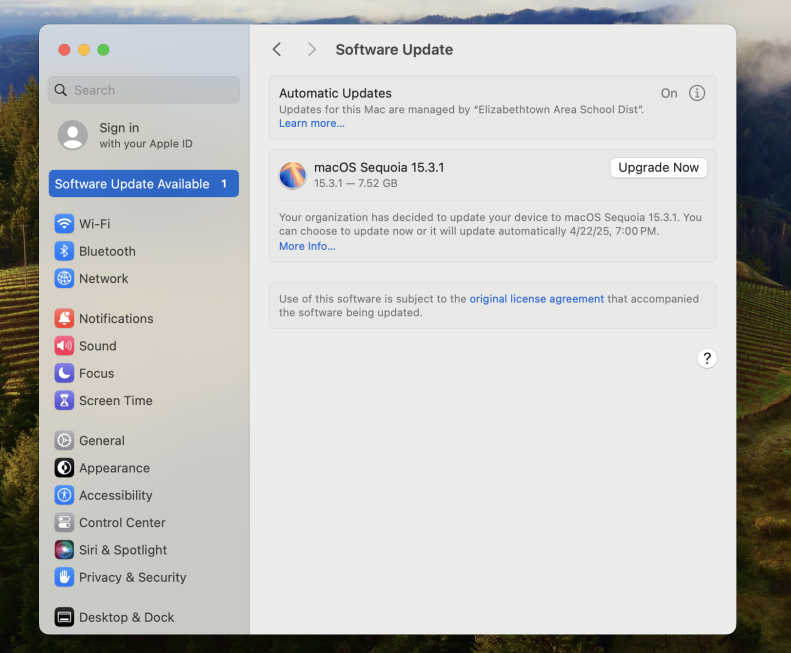Focus the sidebar Search field
The width and height of the screenshot is (791, 653).
coord(144,90)
